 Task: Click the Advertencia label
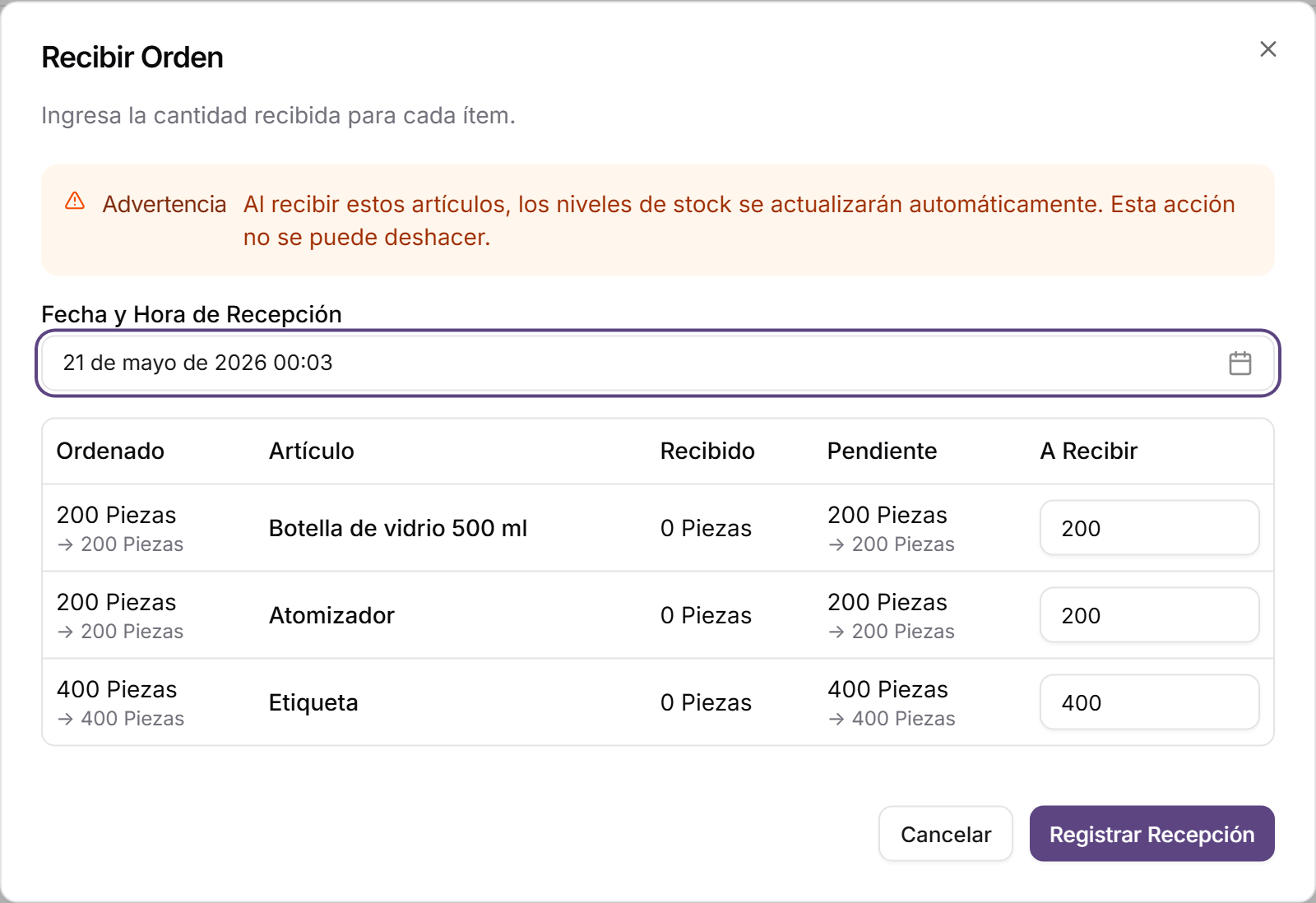click(x=164, y=204)
